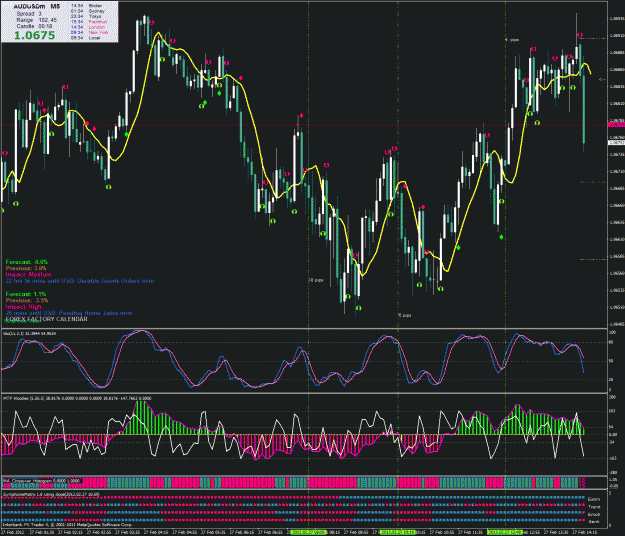
Task: Click the third green highlighted time marker on time axis
Action: point(505,532)
